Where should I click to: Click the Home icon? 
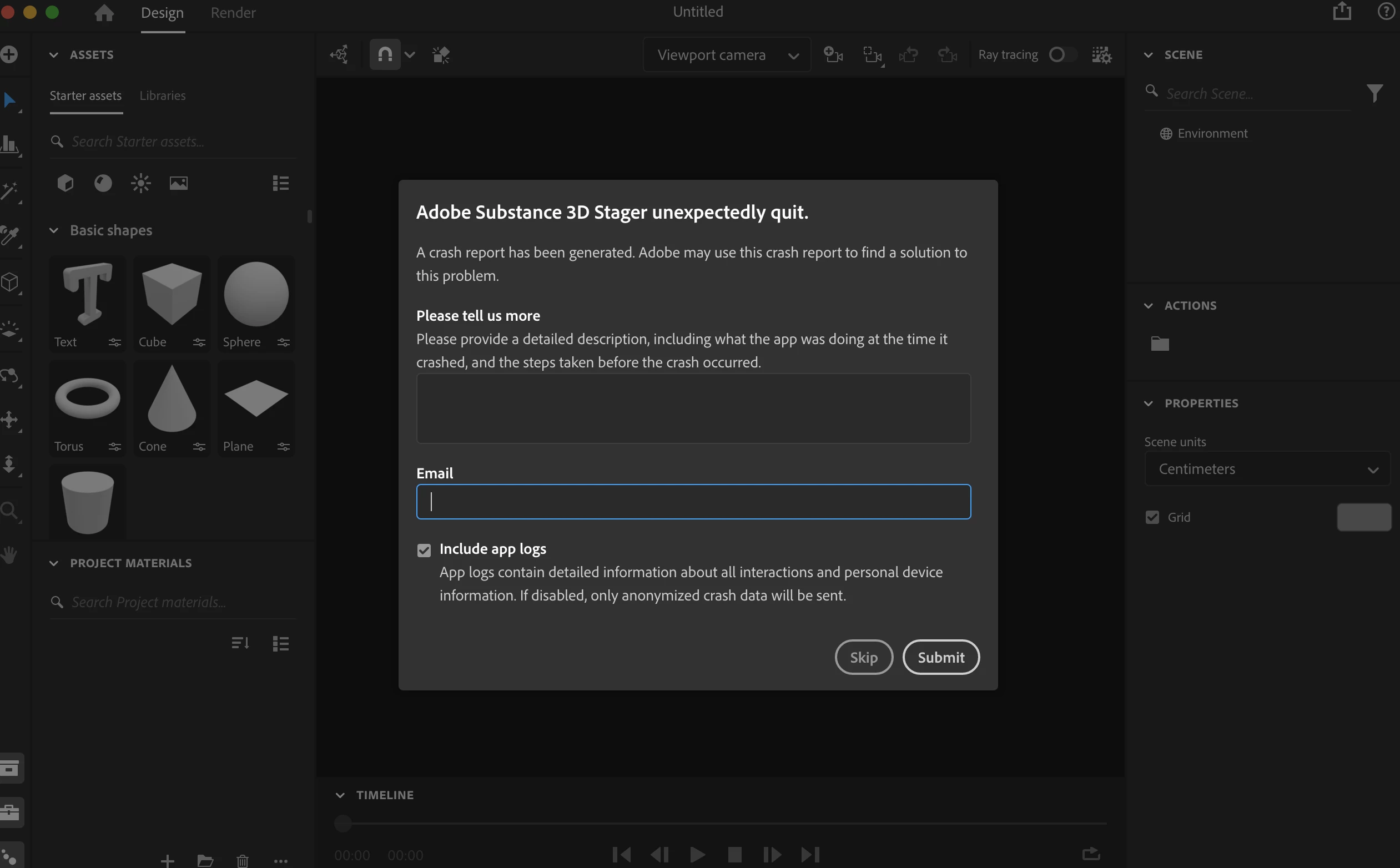(104, 13)
